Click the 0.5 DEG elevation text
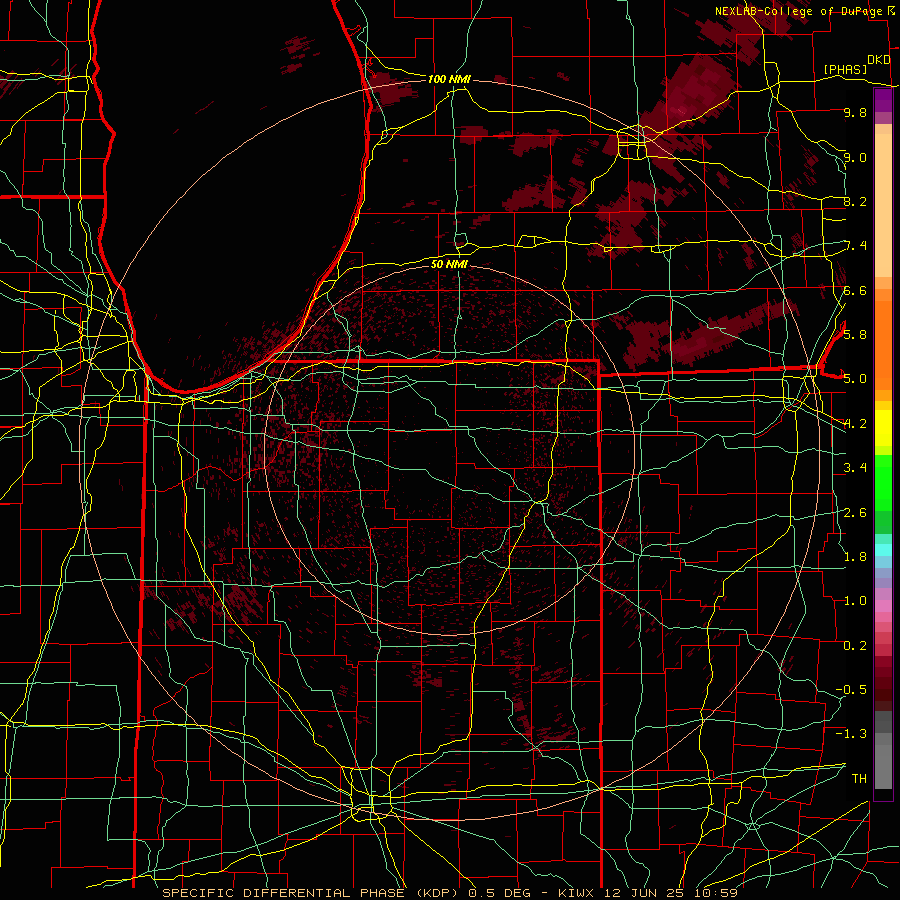Viewport: 900px width, 900px height. pos(500,893)
